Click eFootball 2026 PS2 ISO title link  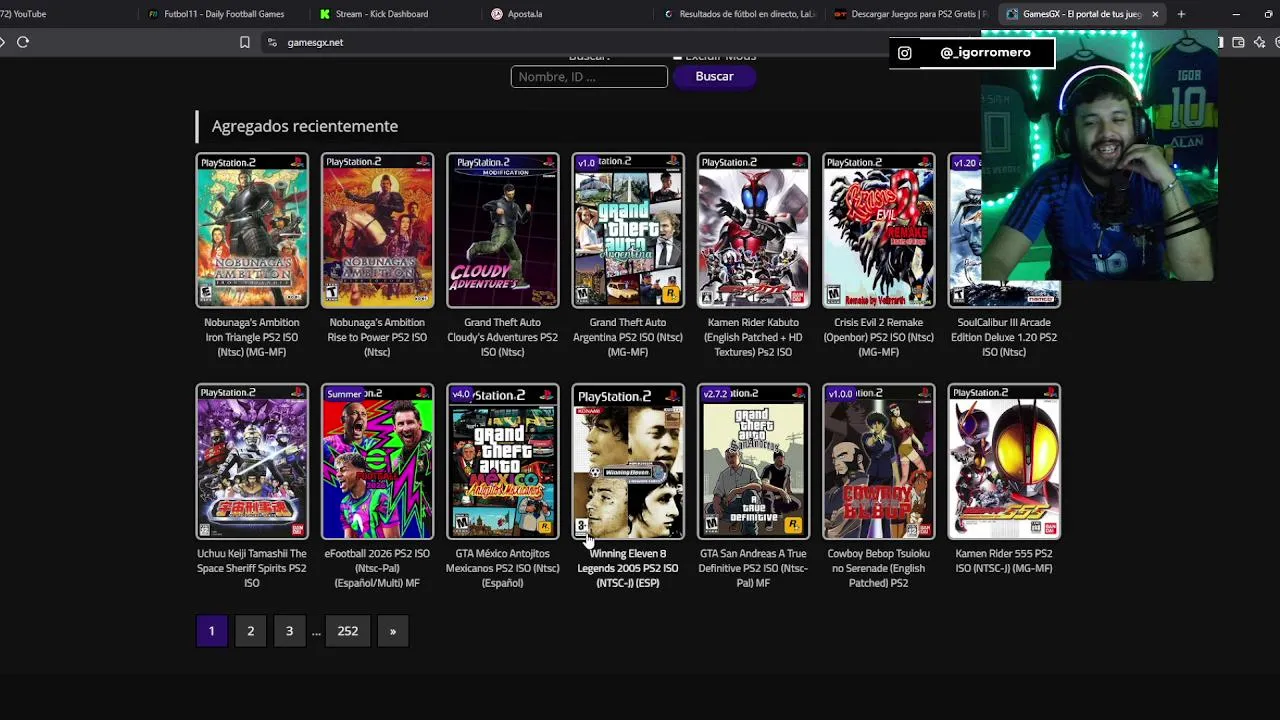pyautogui.click(x=377, y=568)
